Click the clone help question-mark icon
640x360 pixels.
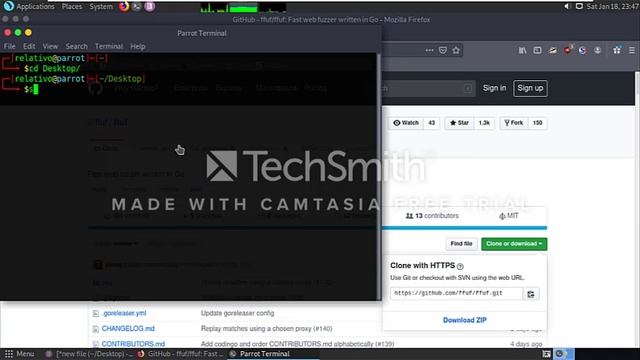click(460, 267)
